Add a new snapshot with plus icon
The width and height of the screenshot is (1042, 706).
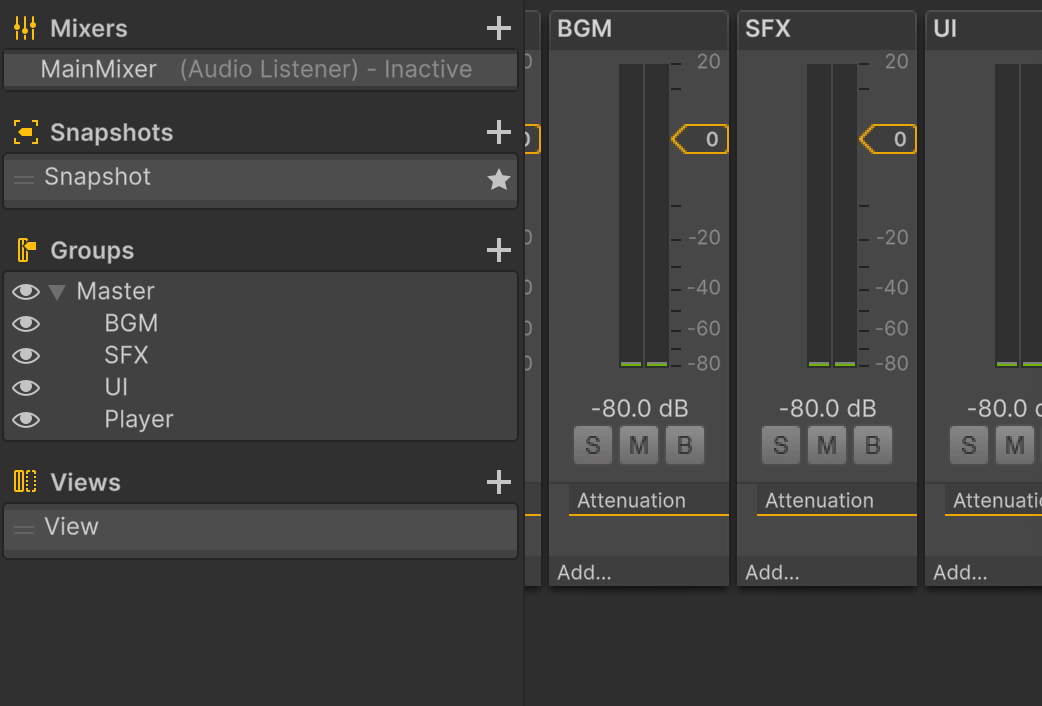(498, 132)
